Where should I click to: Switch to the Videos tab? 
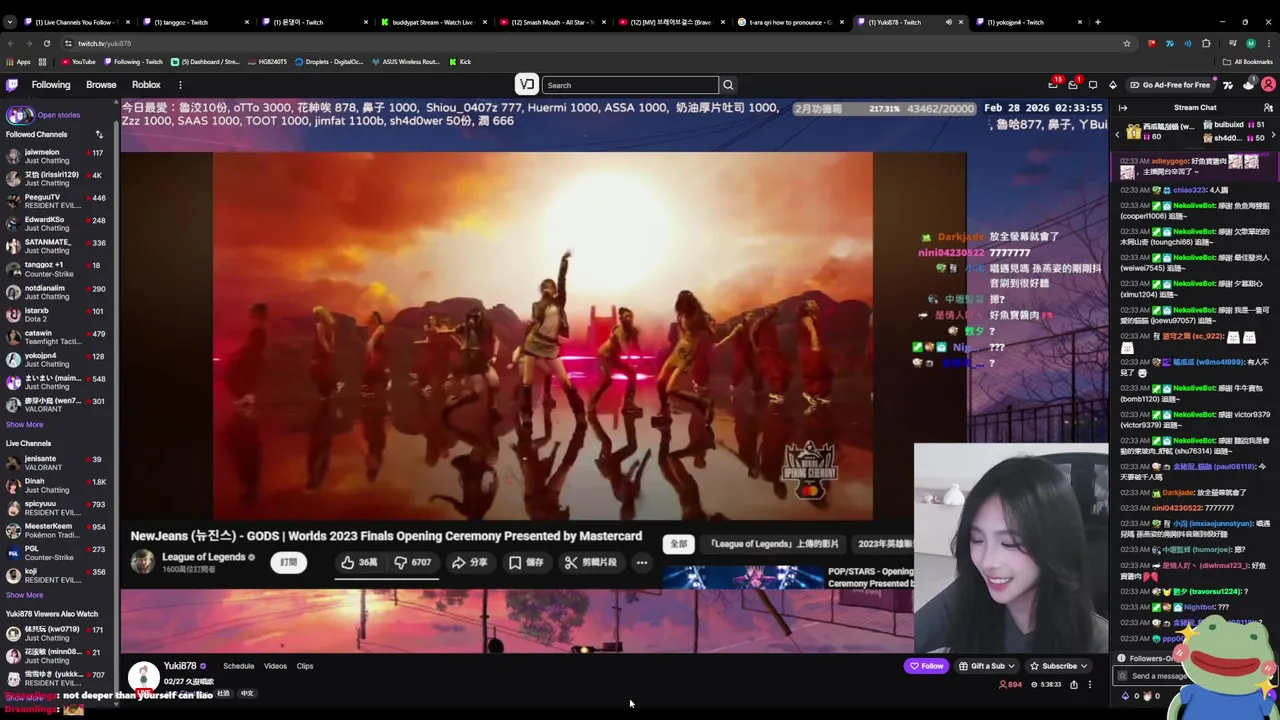275,666
